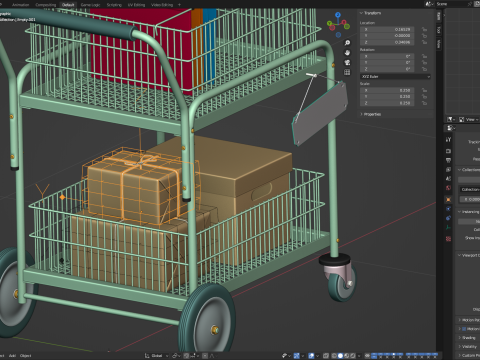This screenshot has height=360, width=480.
Task: Click the Scene name field
Action: pos(451,4)
